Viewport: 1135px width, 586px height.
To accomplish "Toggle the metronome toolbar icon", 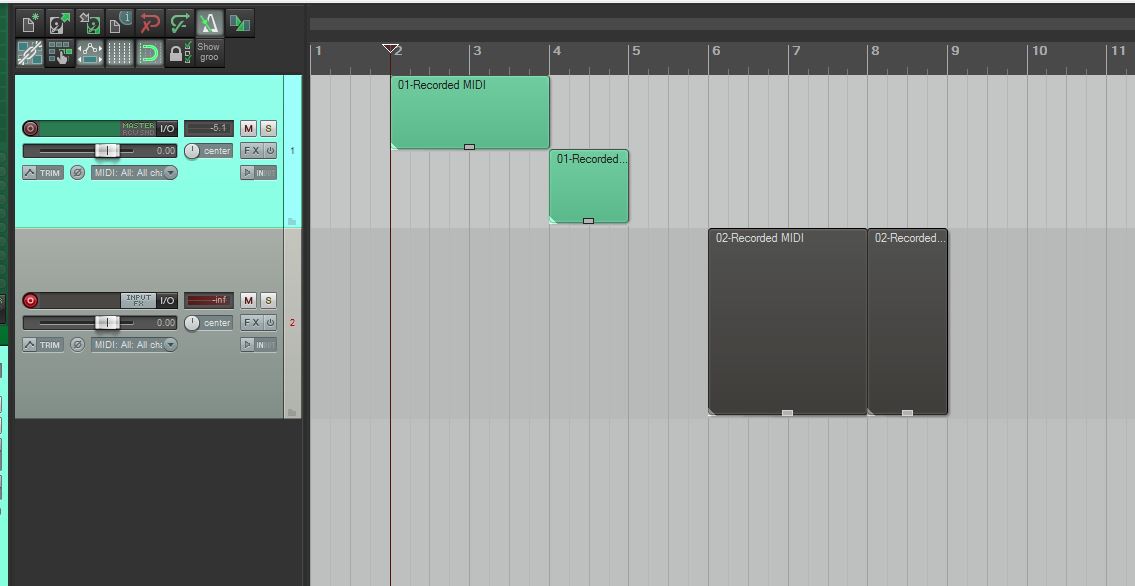I will tap(209, 24).
